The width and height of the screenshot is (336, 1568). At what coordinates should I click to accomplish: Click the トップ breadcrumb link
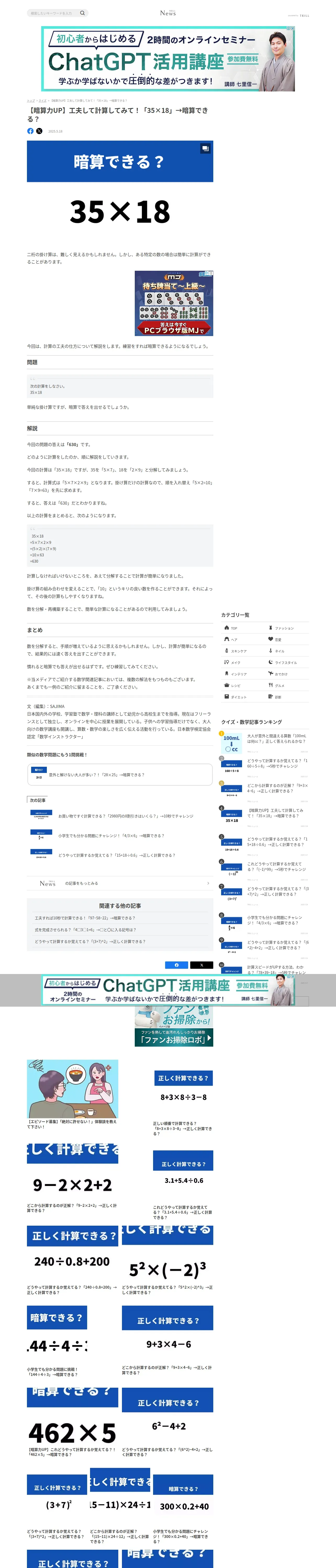(31, 100)
